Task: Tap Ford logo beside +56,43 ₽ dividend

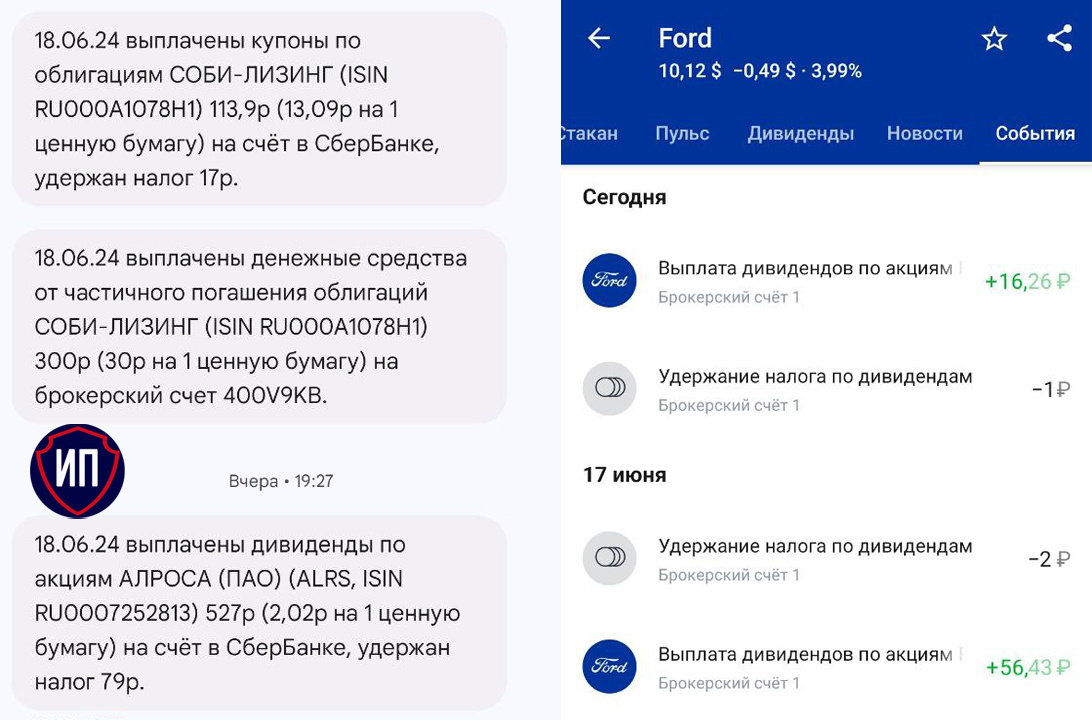Action: [x=609, y=667]
